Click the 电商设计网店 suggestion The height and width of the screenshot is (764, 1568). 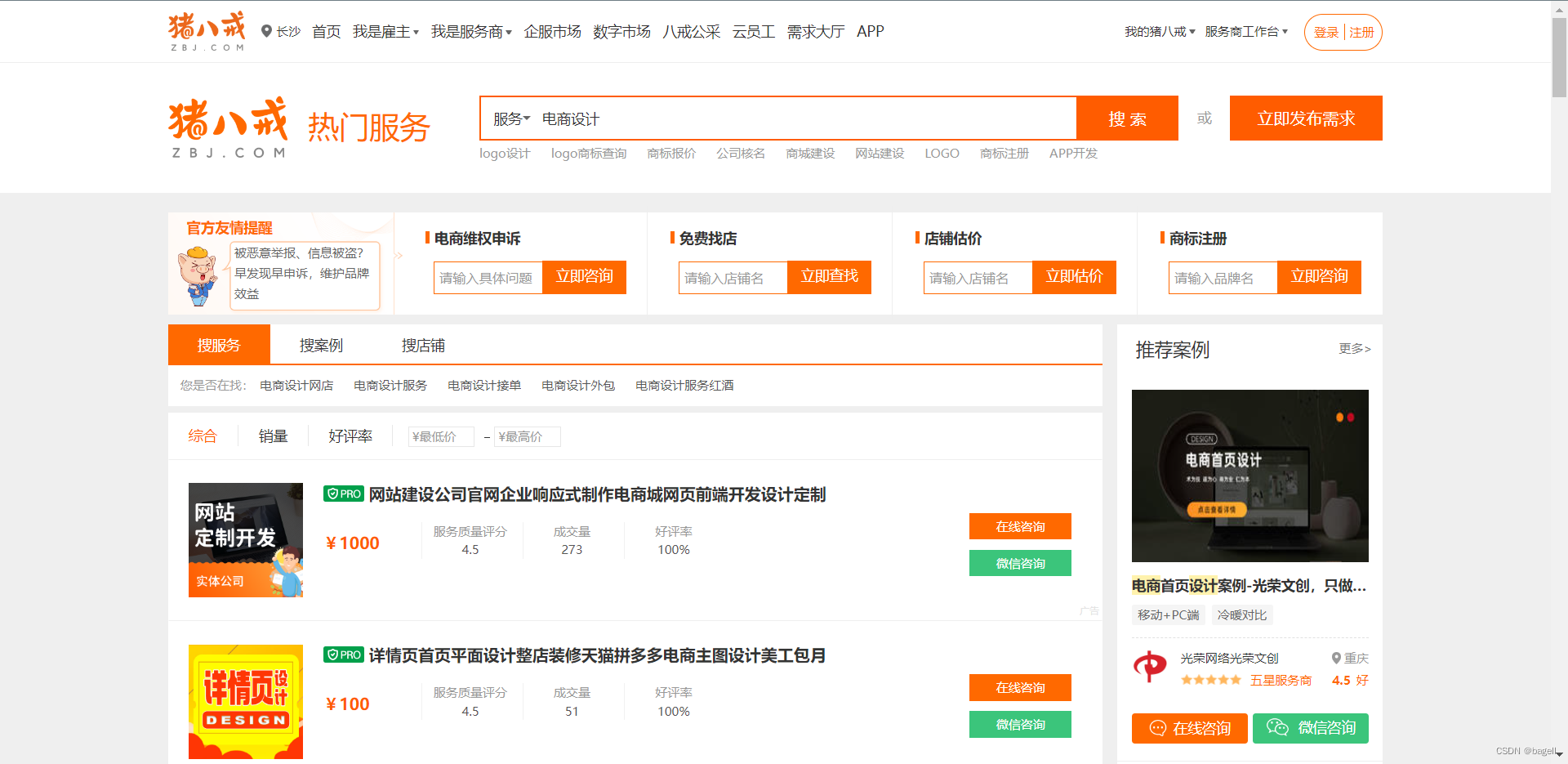(296, 385)
